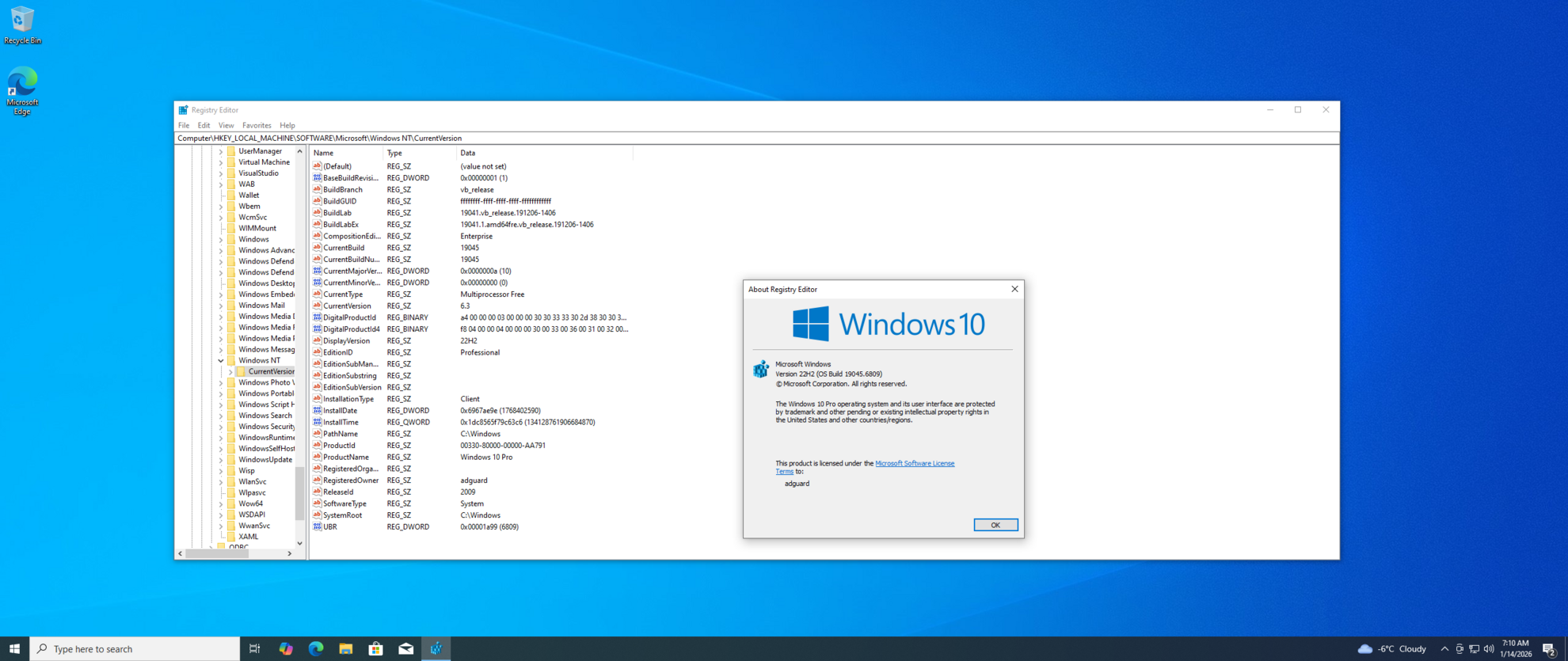Select the CompositionEdi... value name
Viewport: 1568px width, 661px height.
coord(352,236)
